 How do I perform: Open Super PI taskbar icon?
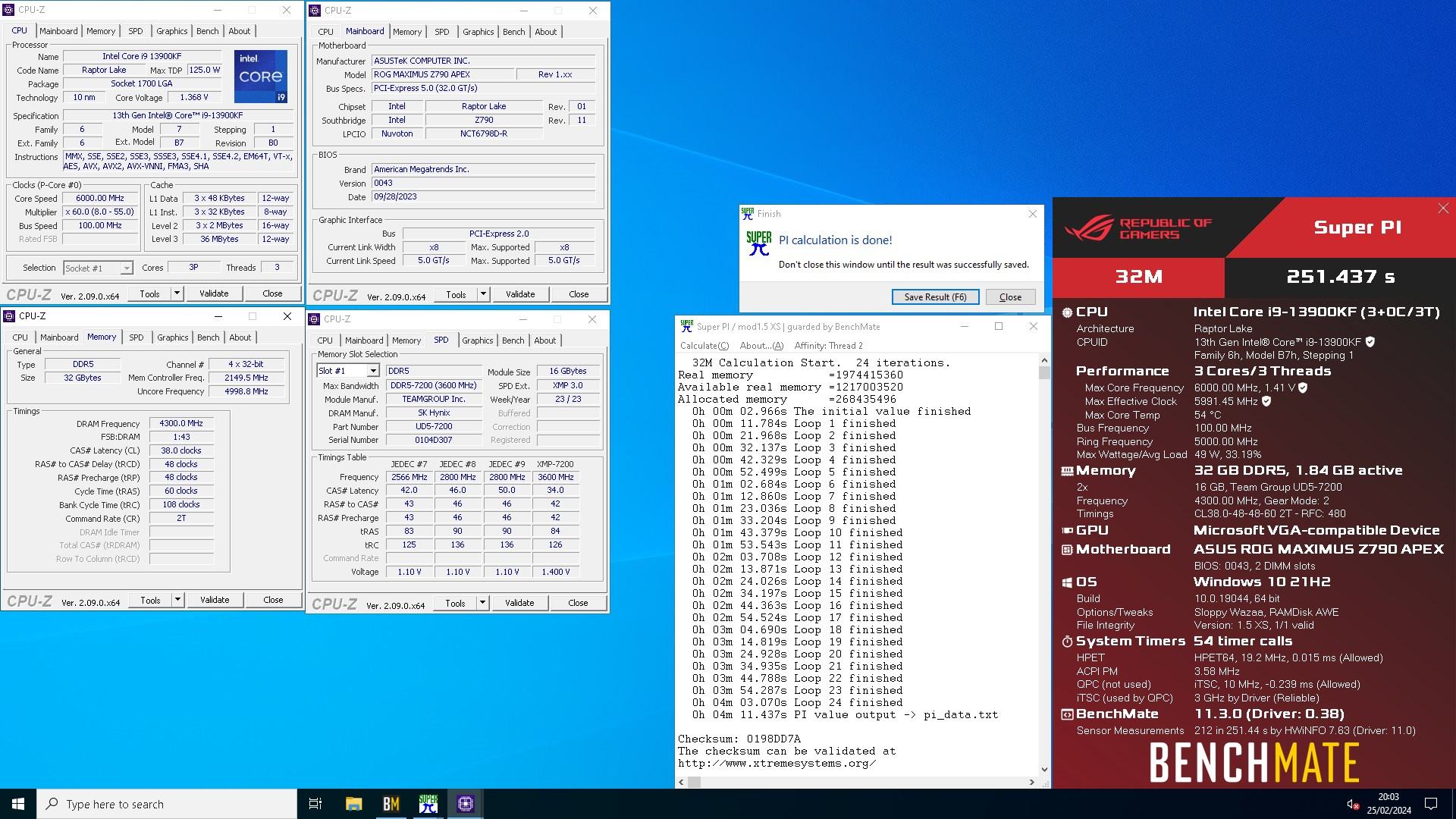(428, 804)
